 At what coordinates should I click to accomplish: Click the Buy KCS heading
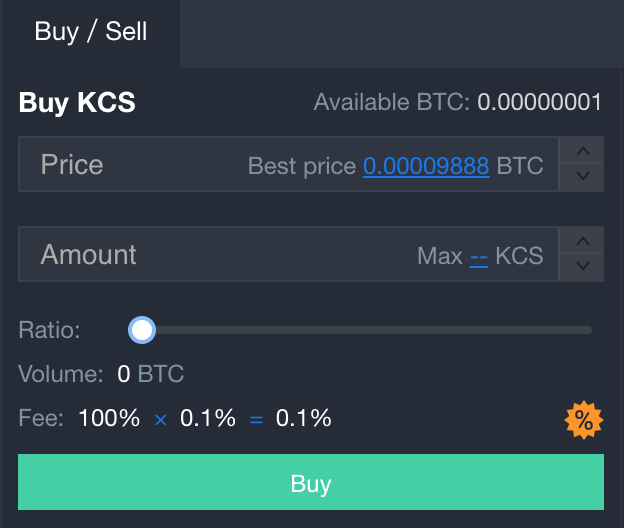[77, 102]
